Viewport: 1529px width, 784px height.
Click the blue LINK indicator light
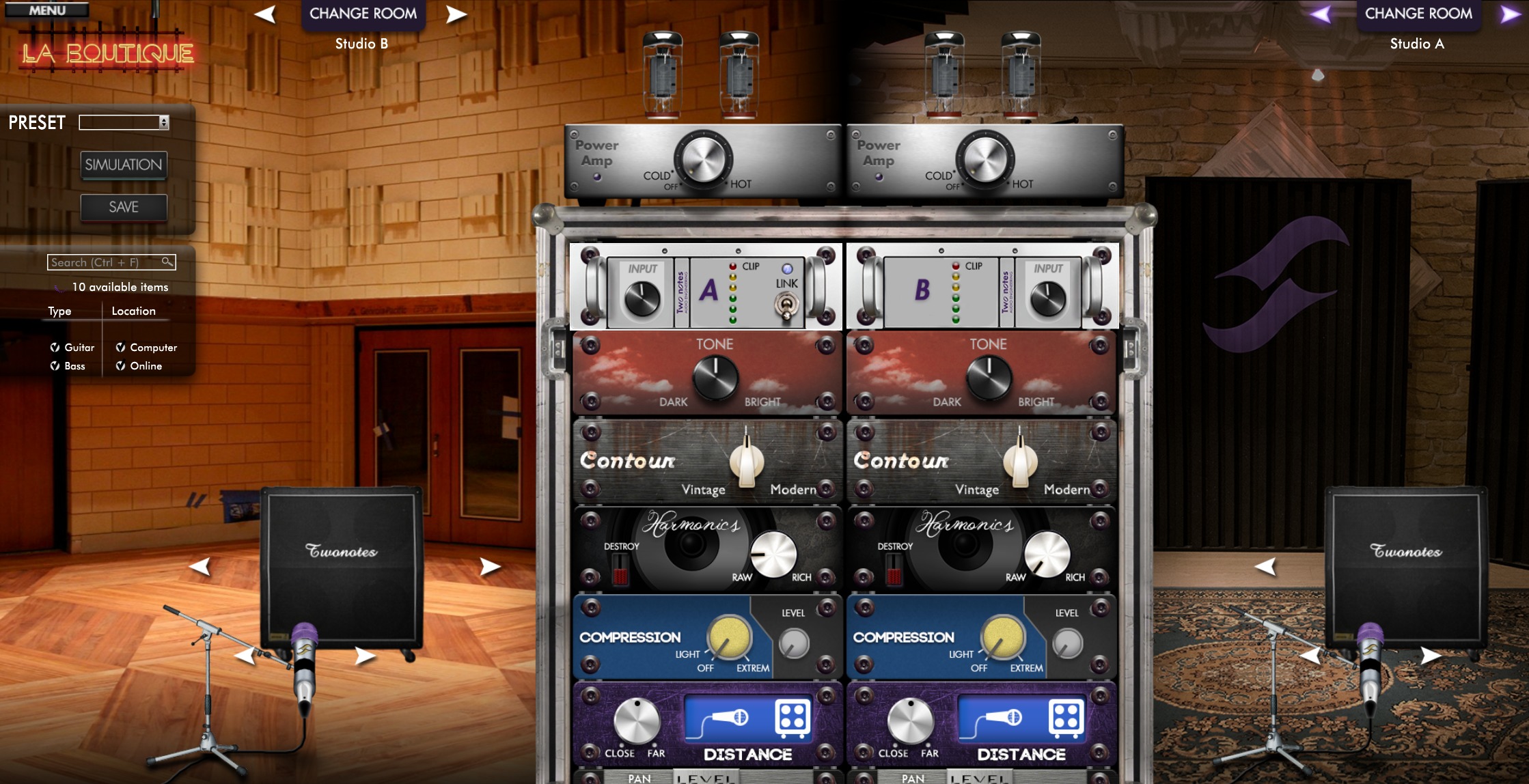click(787, 269)
